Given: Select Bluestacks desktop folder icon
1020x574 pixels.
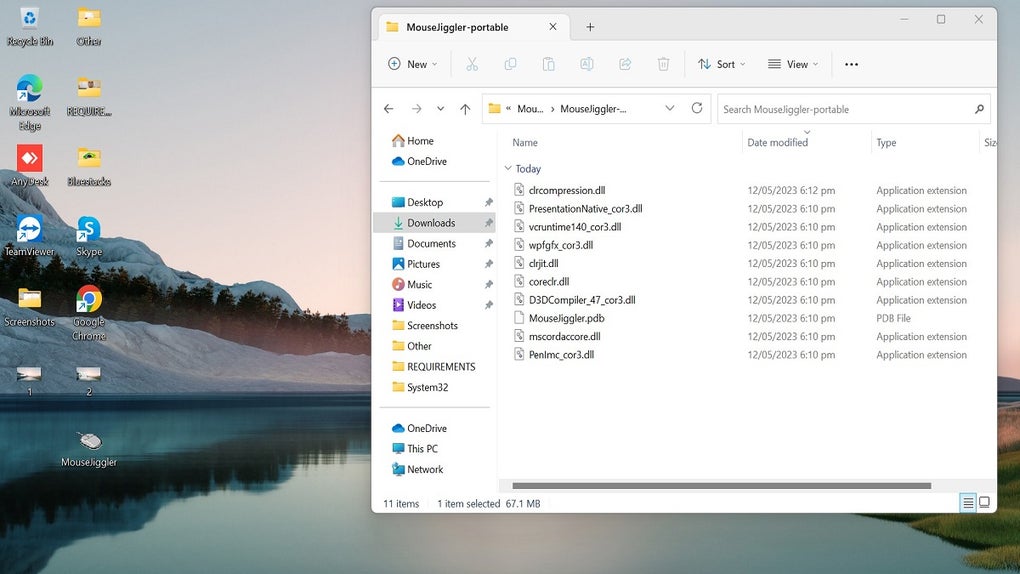Looking at the screenshot, I should coord(88,167).
